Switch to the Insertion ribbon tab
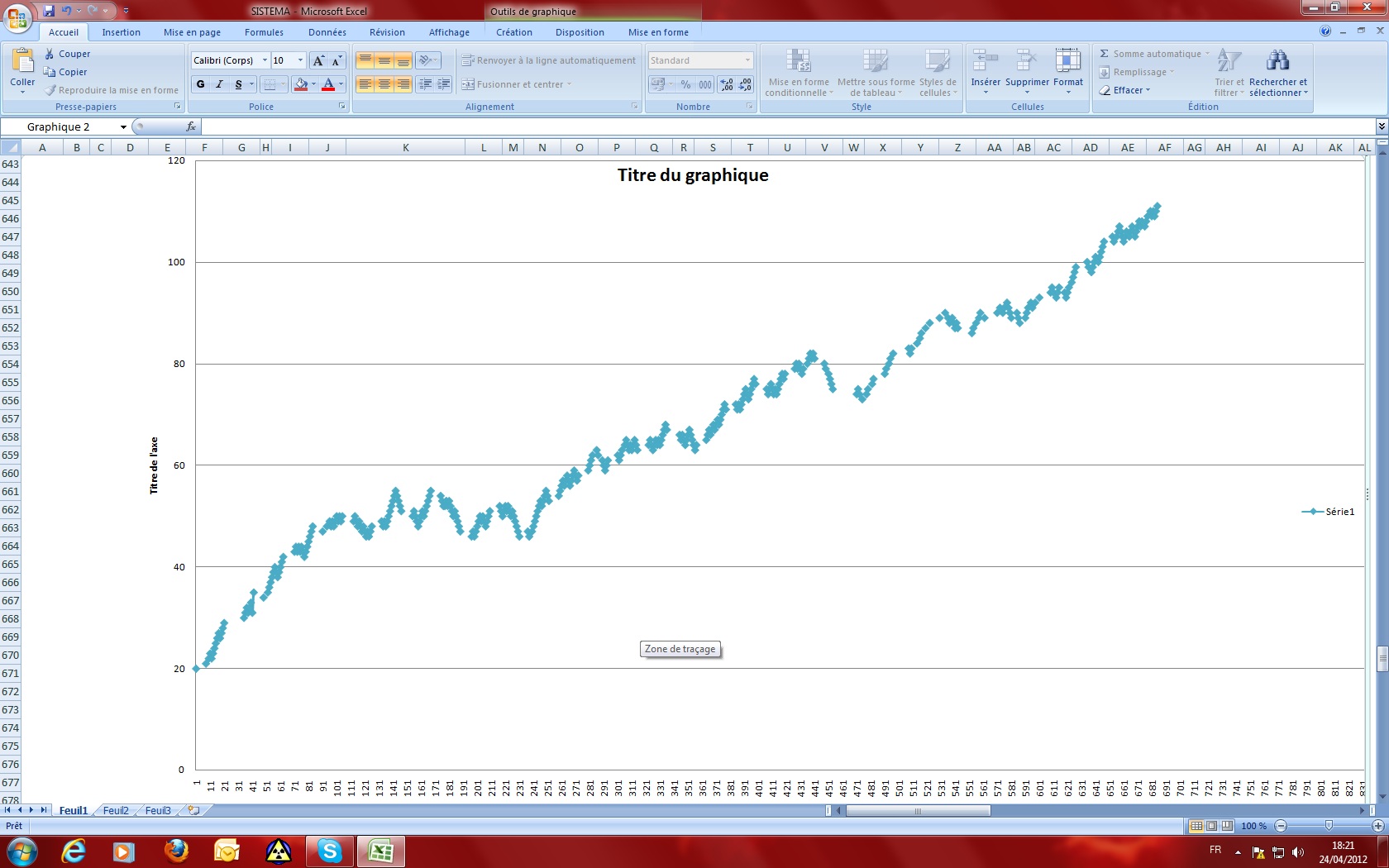 pyautogui.click(x=121, y=32)
